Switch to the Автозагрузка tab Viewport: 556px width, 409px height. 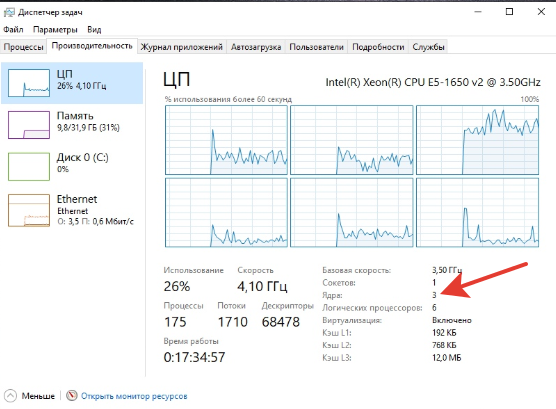coord(256,47)
